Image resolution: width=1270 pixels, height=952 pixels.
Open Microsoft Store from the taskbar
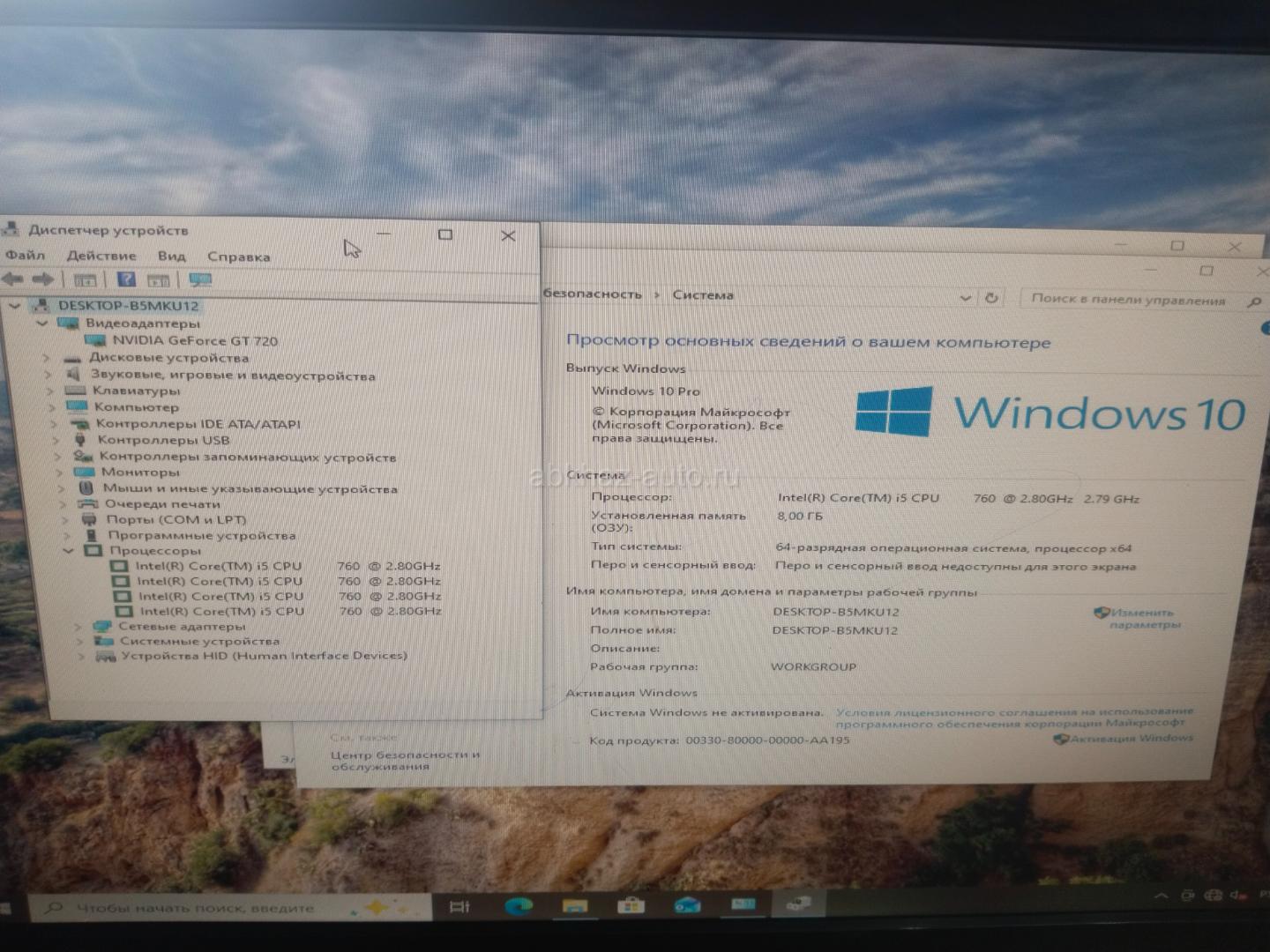pos(631,905)
